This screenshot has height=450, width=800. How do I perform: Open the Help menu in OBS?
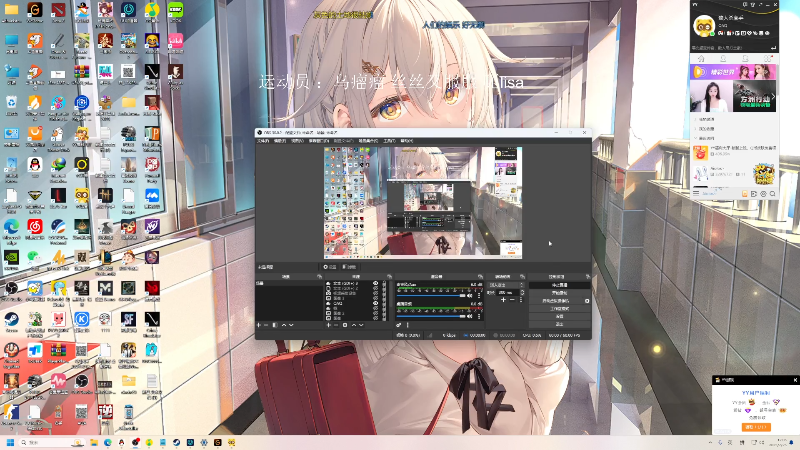(407, 140)
